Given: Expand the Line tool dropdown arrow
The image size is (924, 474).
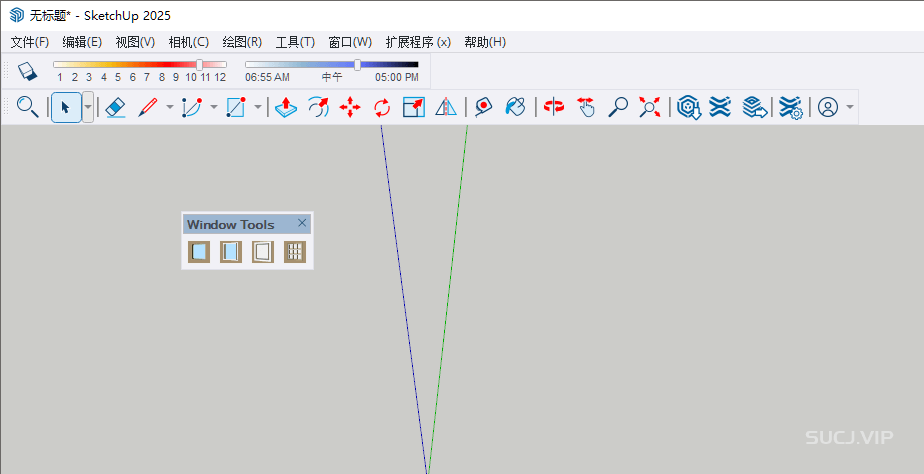Looking at the screenshot, I should [170, 107].
